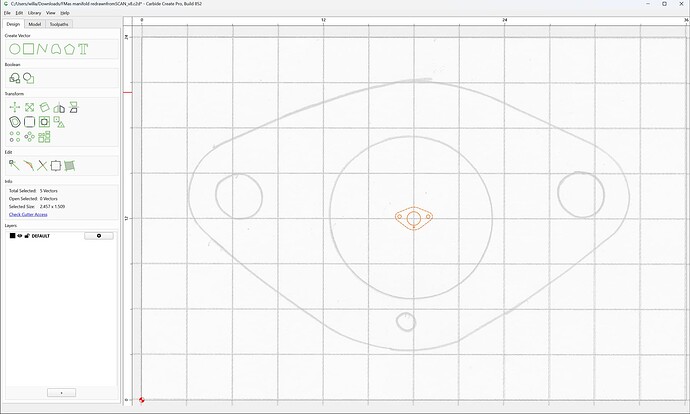Open the File menu
The image size is (690, 414).
pos(7,13)
